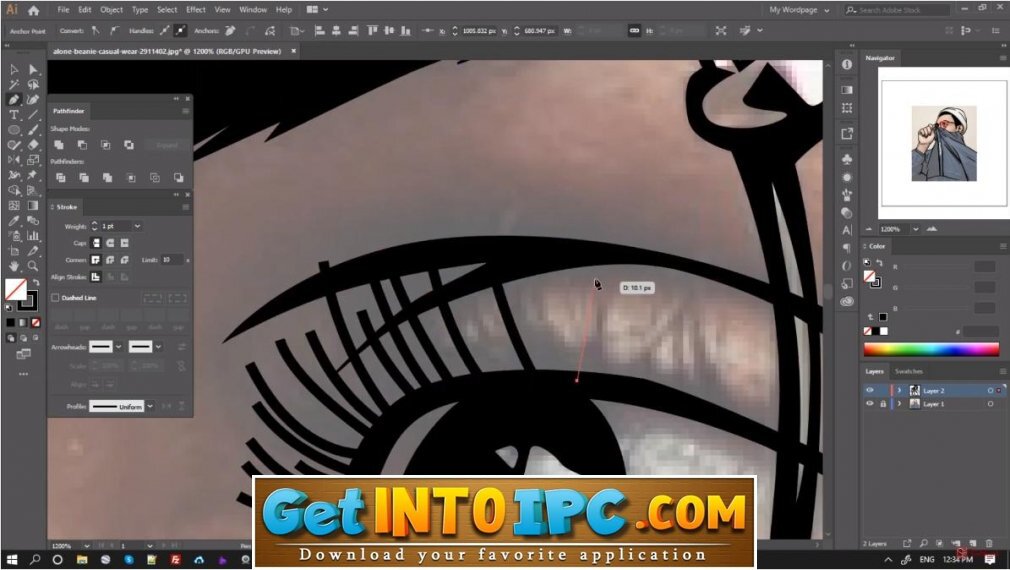This screenshot has width=1010, height=570.
Task: Open the stroke Profile dropdown
Action: 150,406
